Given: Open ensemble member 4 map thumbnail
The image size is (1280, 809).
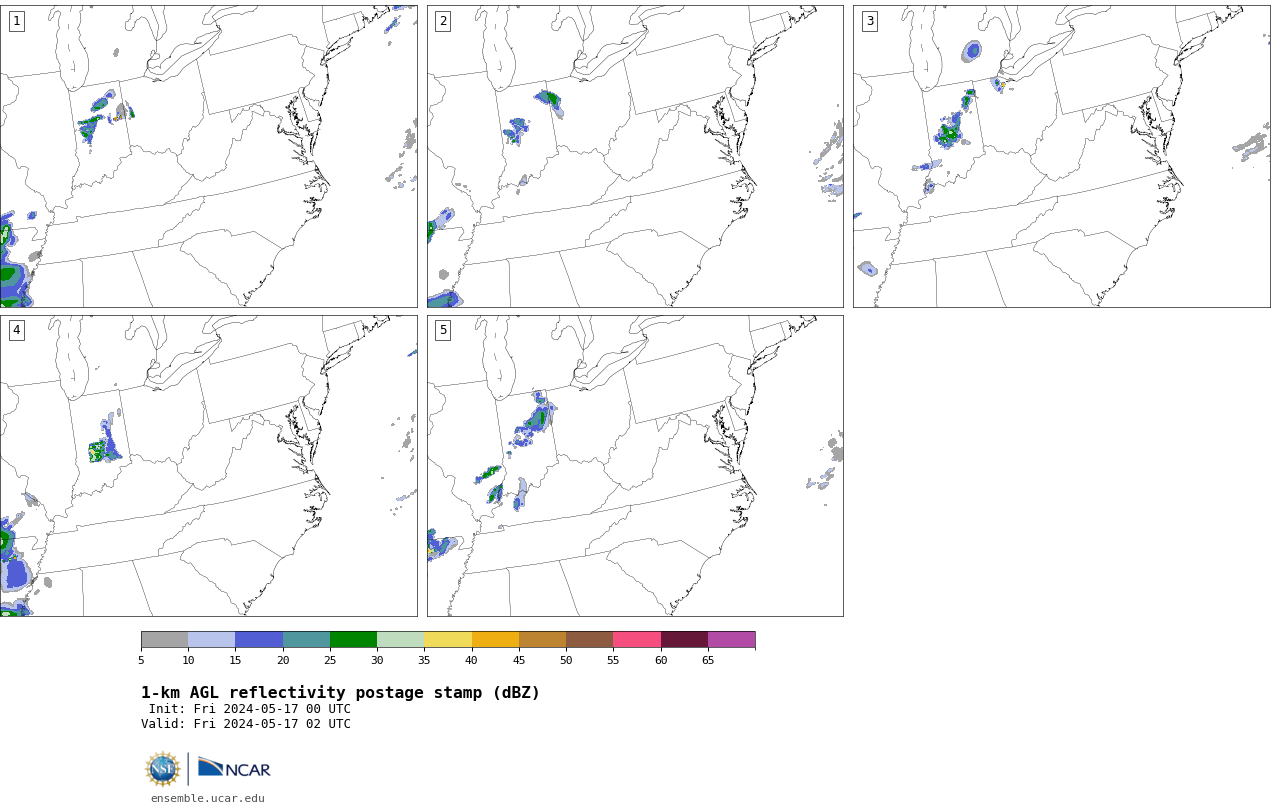Looking at the screenshot, I should pyautogui.click(x=208, y=466).
